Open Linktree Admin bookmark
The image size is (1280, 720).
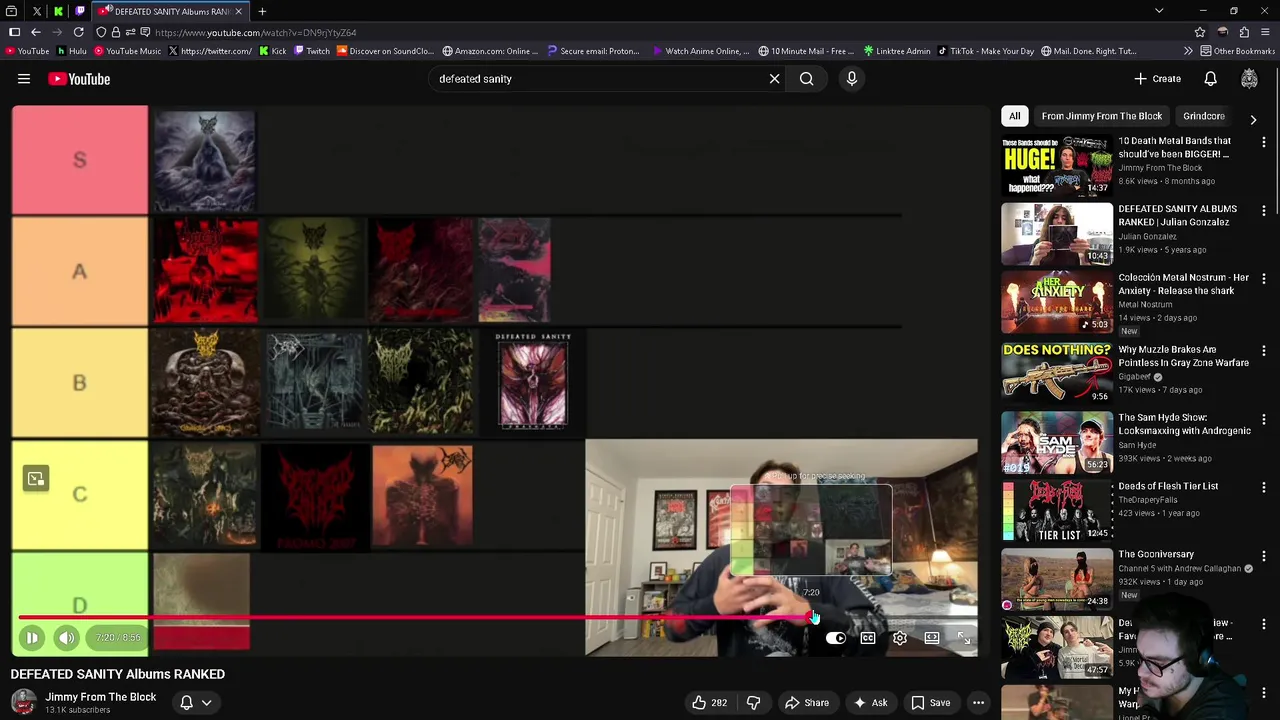(896, 51)
